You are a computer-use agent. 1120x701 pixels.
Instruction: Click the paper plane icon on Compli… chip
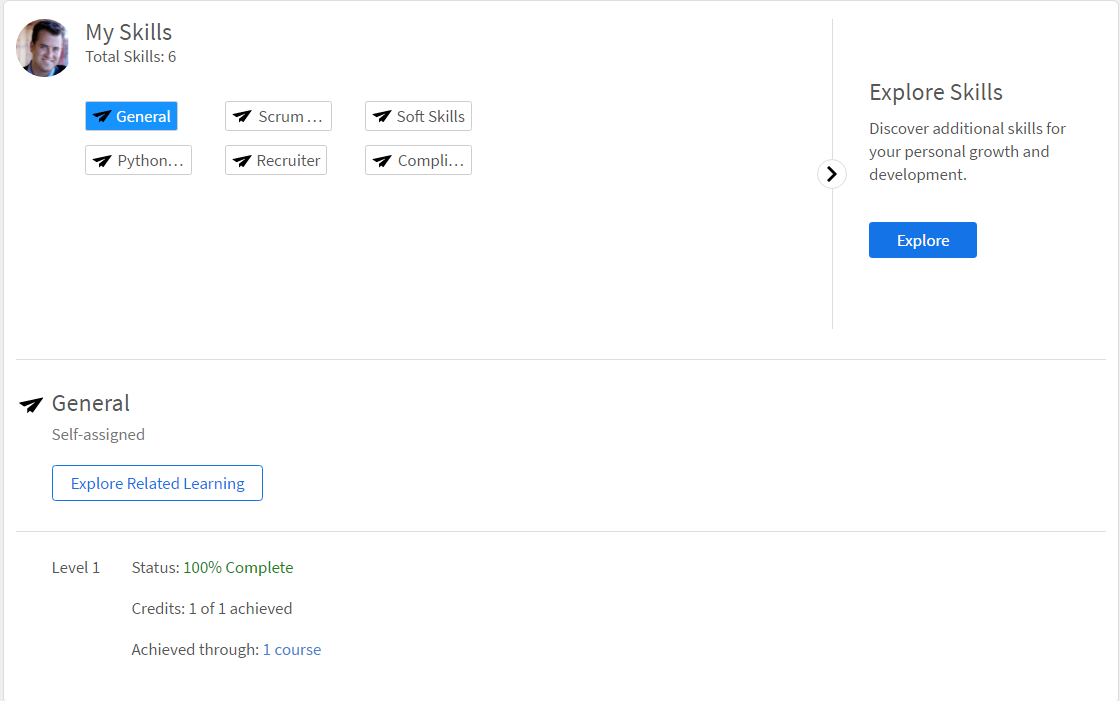[382, 161]
